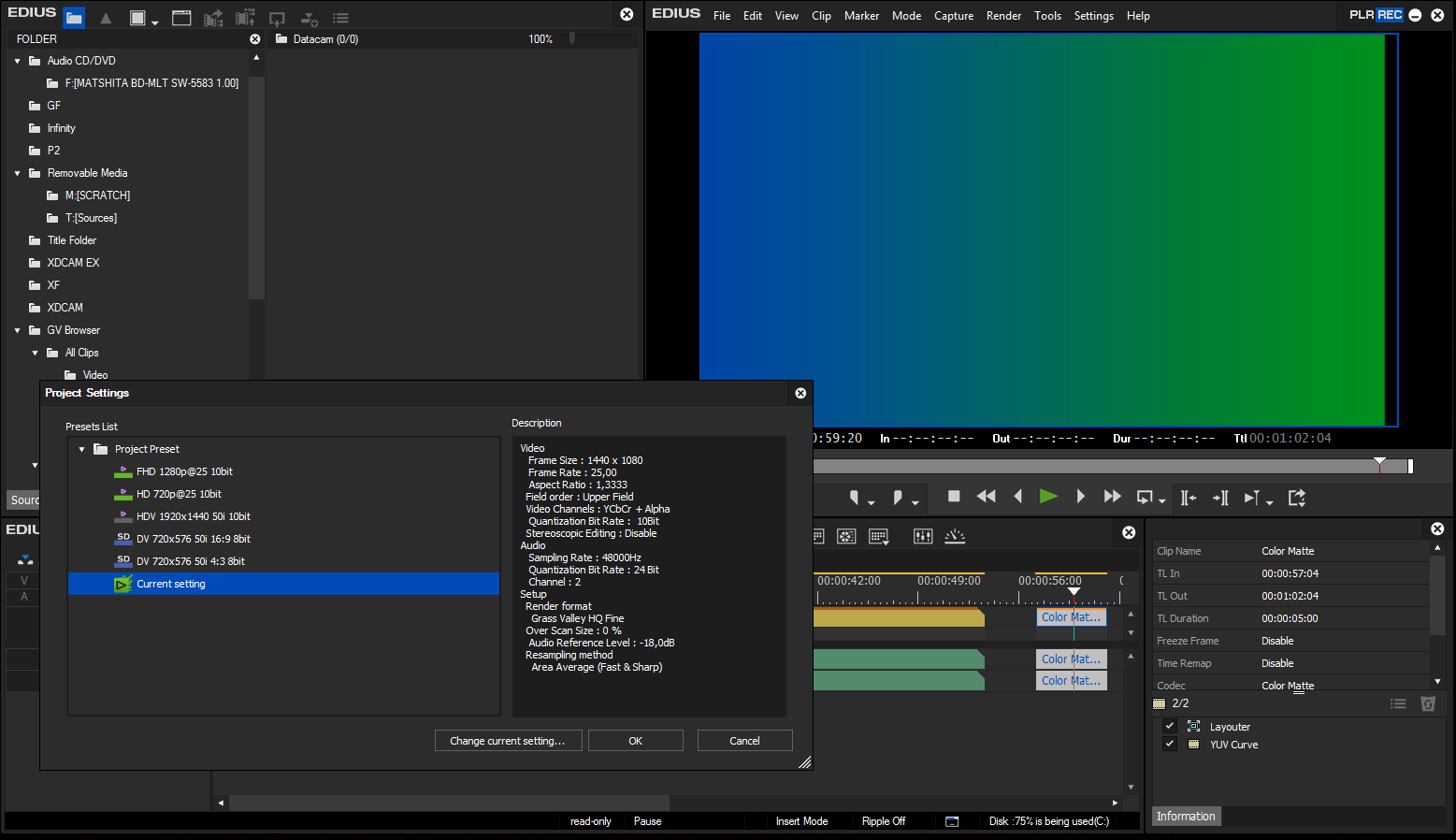Image resolution: width=1456 pixels, height=840 pixels.
Task: Collapse the Removable Media folder
Action: [18, 173]
